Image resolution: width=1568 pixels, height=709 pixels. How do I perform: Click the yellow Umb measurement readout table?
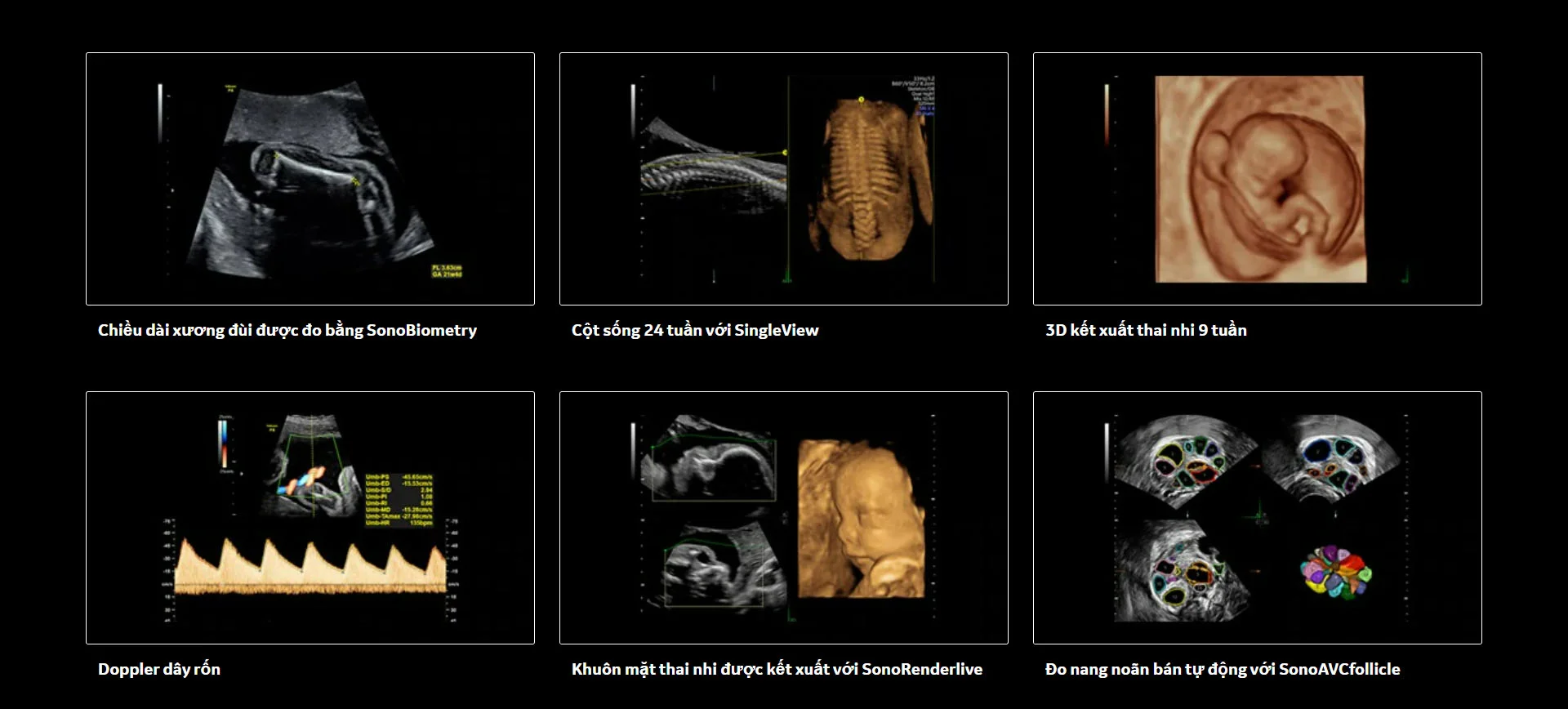click(399, 498)
